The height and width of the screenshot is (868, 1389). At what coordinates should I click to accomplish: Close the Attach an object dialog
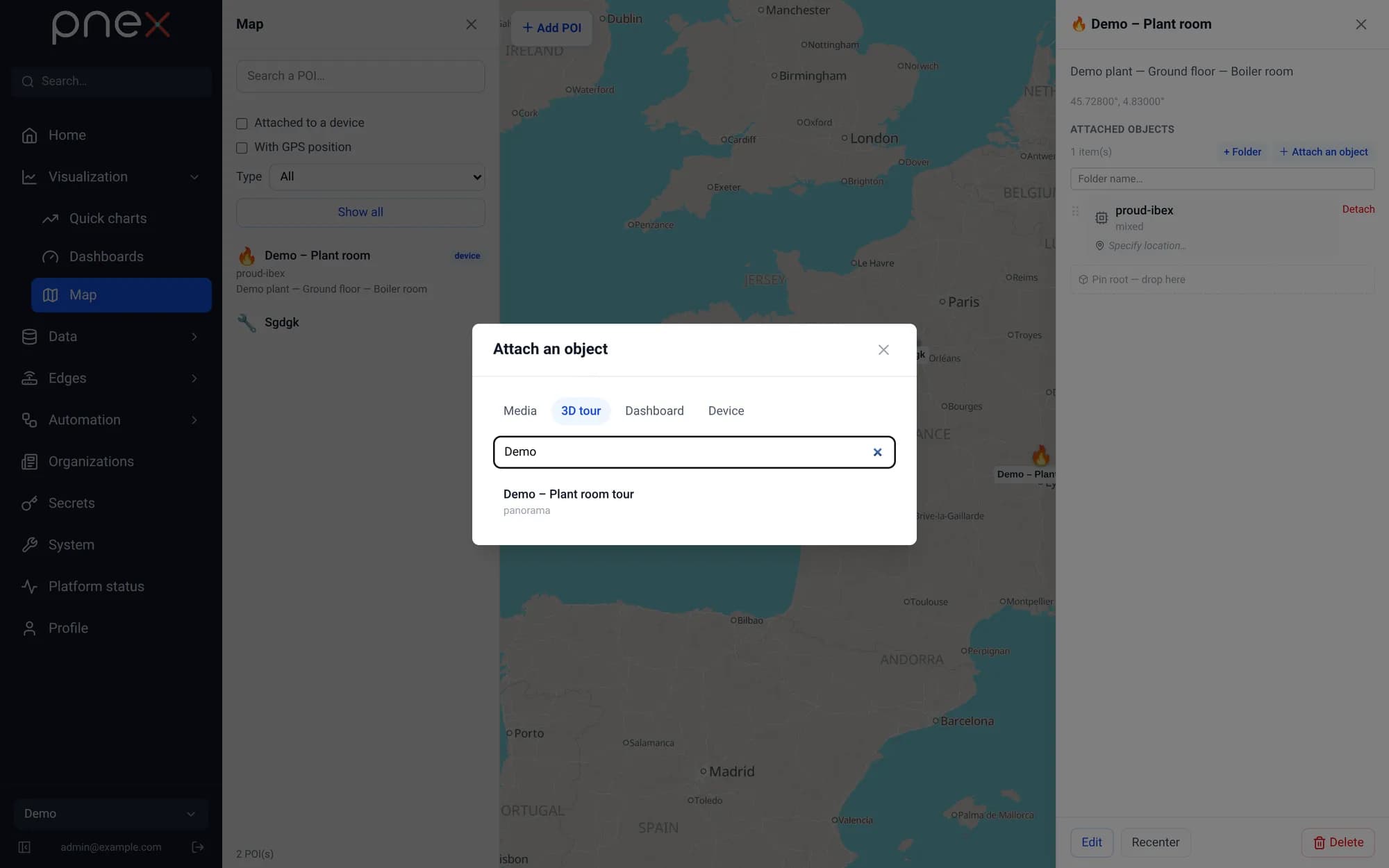click(883, 350)
